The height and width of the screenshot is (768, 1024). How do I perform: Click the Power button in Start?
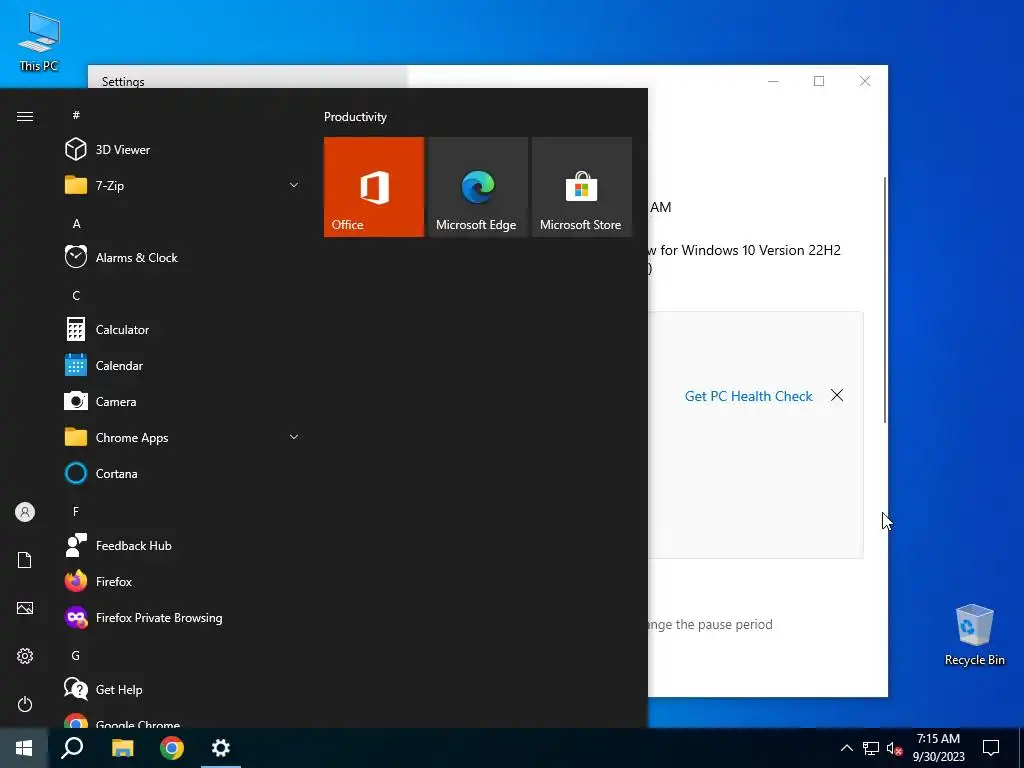(25, 704)
